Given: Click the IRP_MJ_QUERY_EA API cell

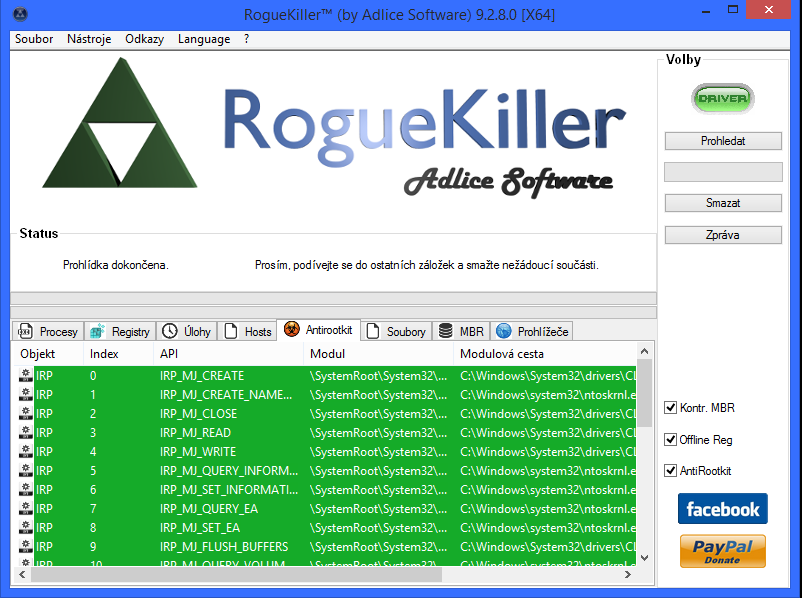Looking at the screenshot, I should point(209,508).
